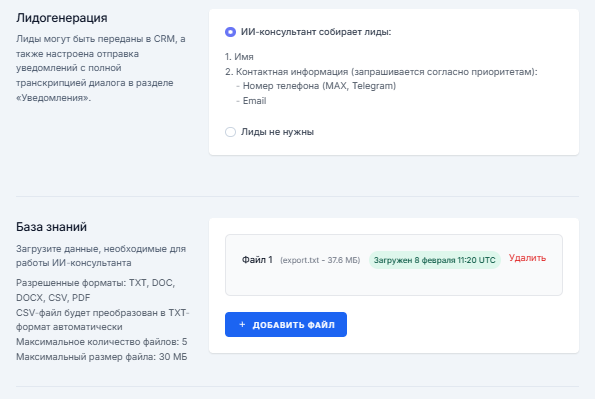Click 'Максимальный размер файла: 30 МБ' text
Screen dimensions: 595x399
tap(101, 357)
